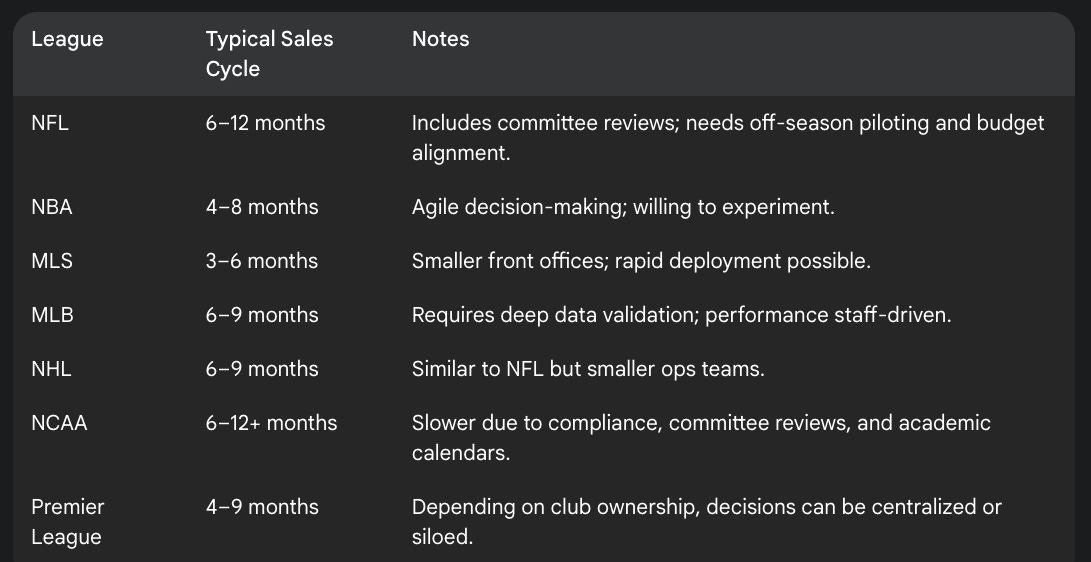
Task: Click the 4–8 months cell
Action: (262, 207)
